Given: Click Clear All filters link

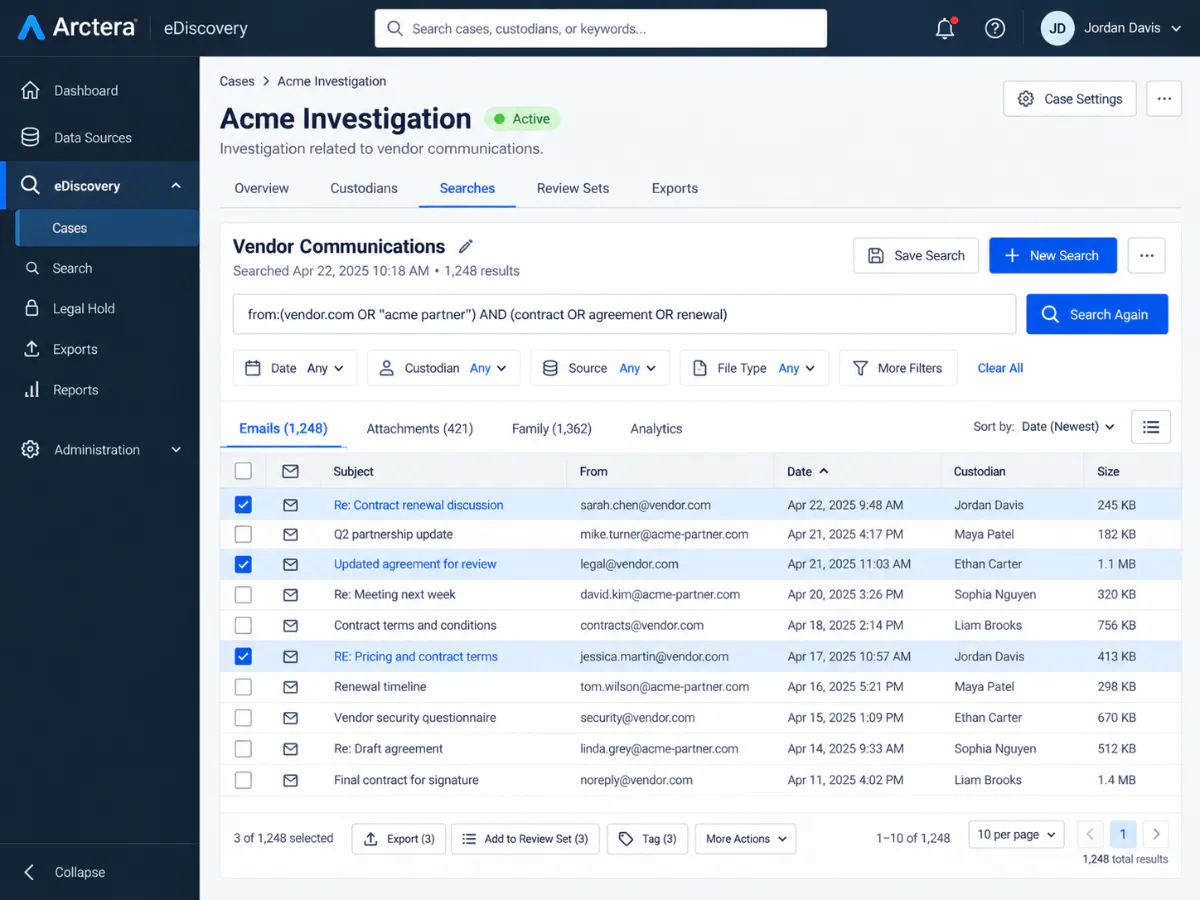Looking at the screenshot, I should (1000, 368).
